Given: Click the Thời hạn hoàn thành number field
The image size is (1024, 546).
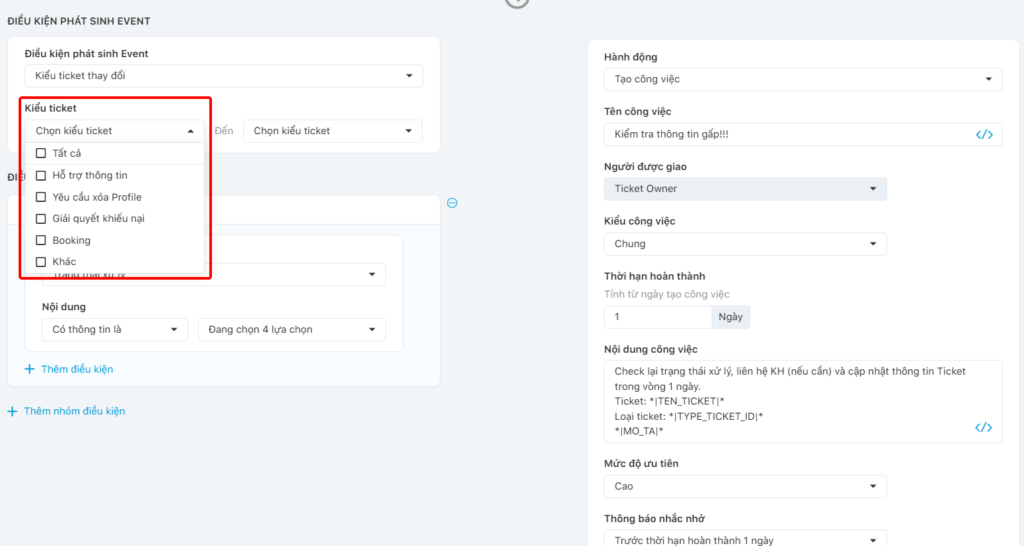Looking at the screenshot, I should [x=657, y=316].
